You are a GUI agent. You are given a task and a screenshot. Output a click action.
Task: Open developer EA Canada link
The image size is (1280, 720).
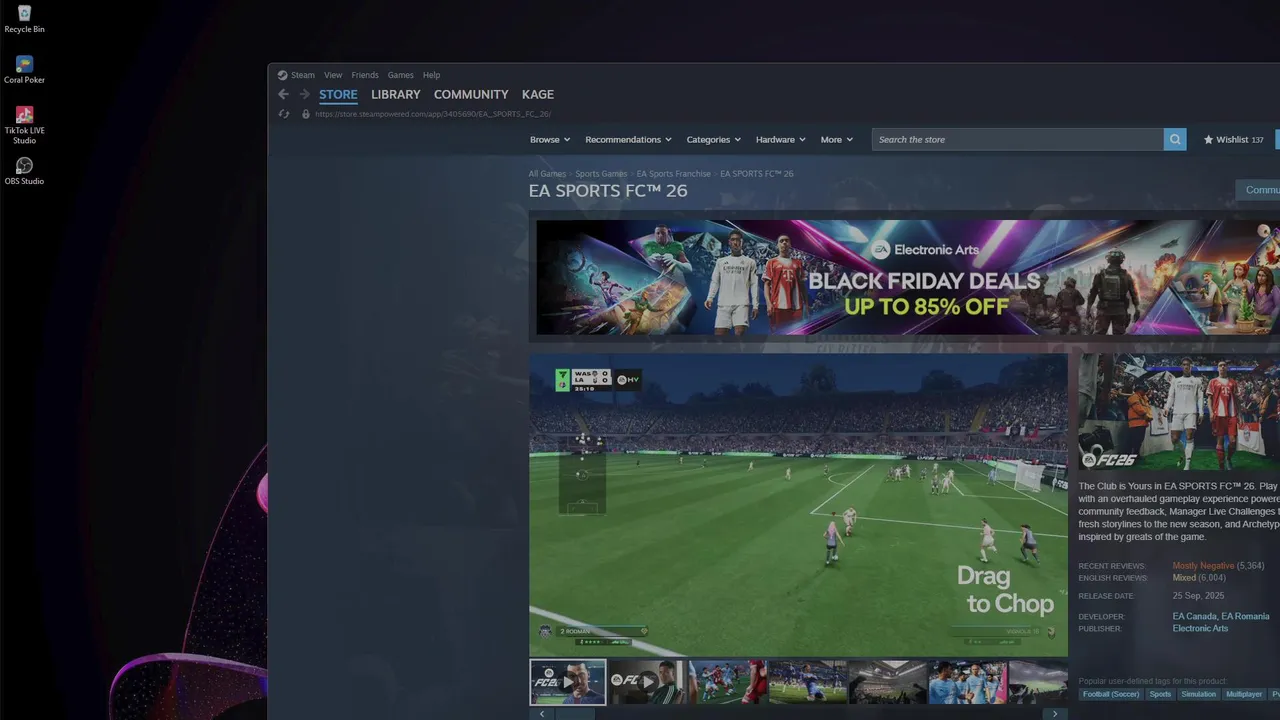(1195, 617)
